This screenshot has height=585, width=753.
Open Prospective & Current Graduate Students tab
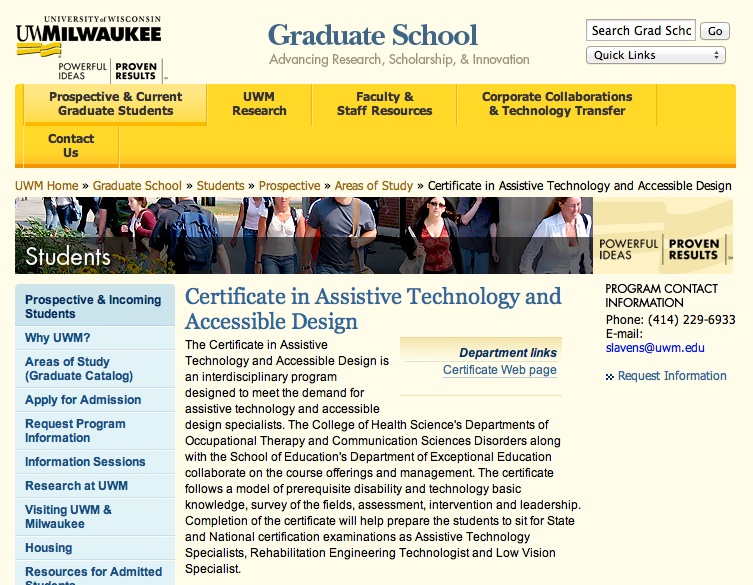pos(115,104)
